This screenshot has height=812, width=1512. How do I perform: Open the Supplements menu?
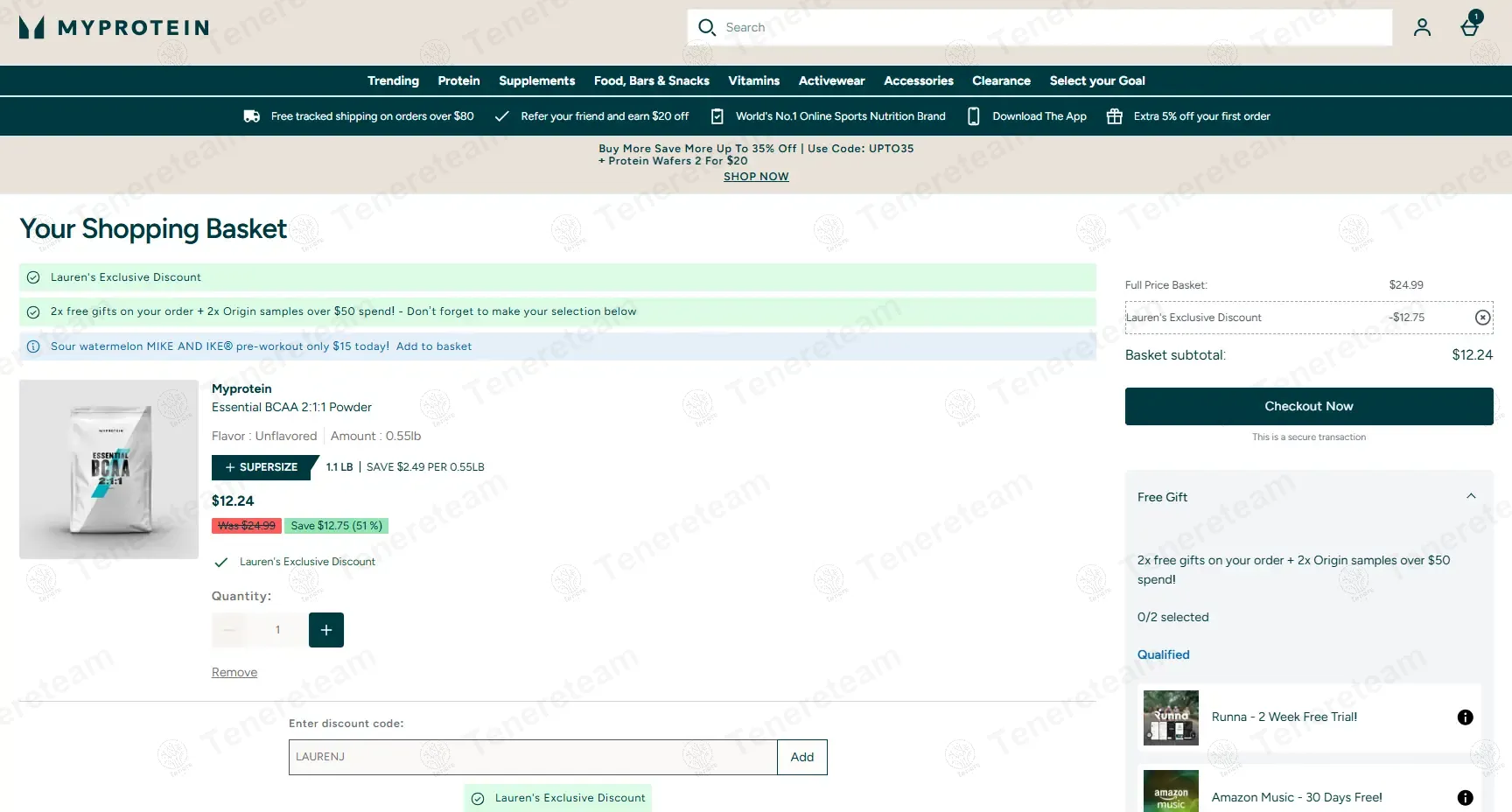[x=537, y=80]
